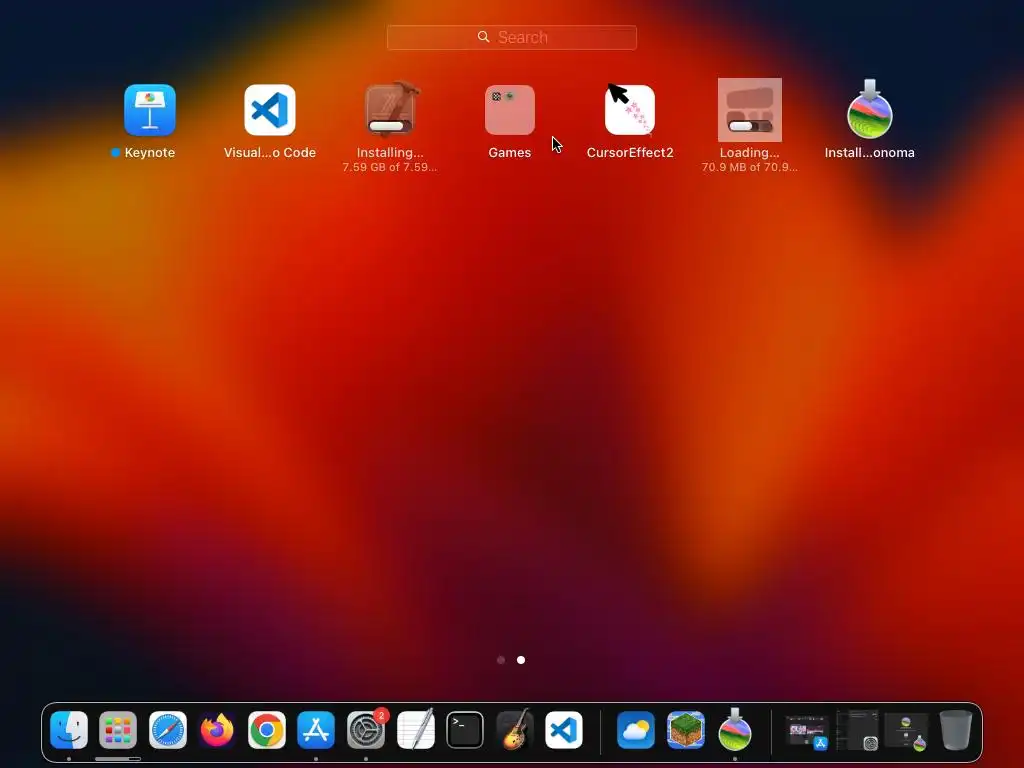Screen dimensions: 1024x768
Task: Launch the CursorEffect2 app
Action: point(630,110)
